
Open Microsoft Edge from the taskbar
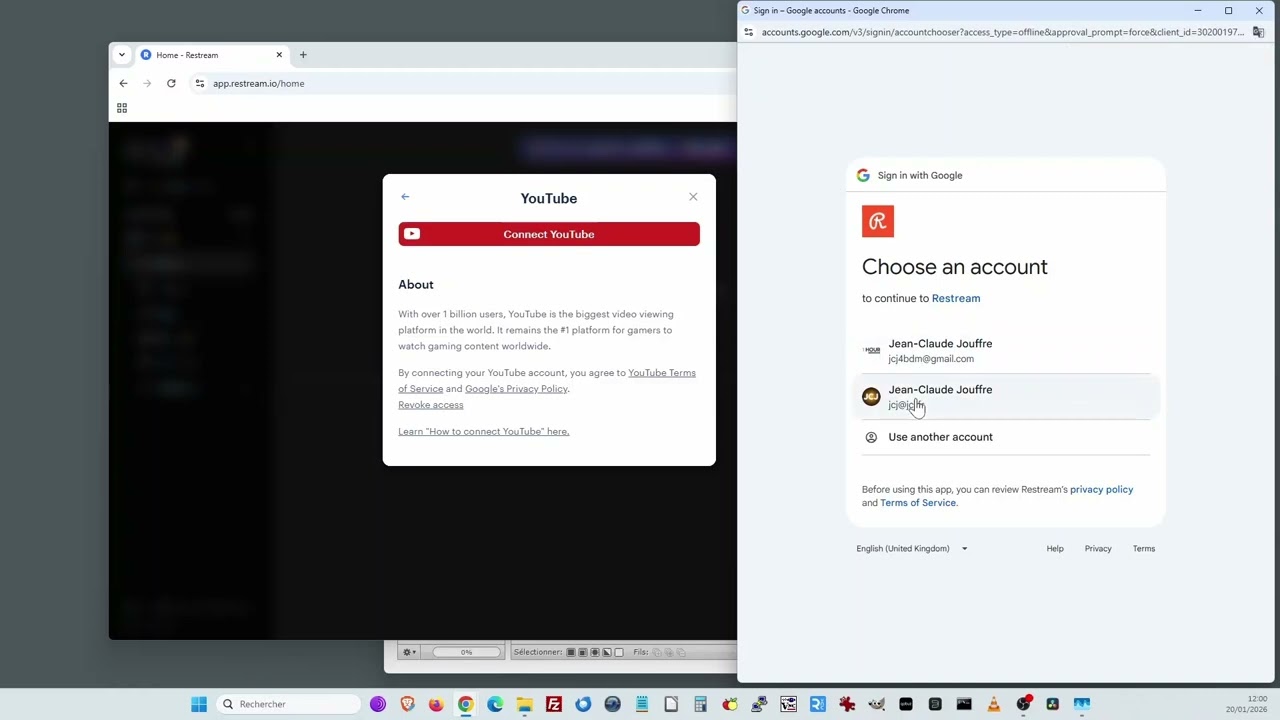(495, 704)
